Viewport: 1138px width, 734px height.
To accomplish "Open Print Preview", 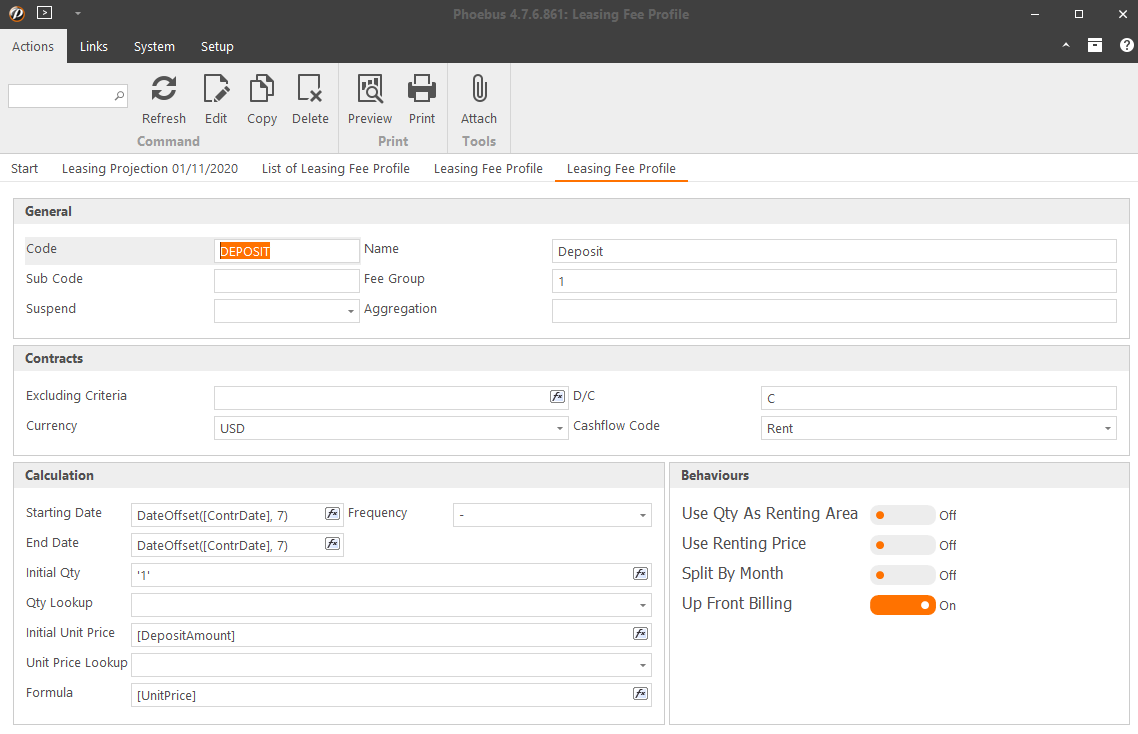I will click(x=370, y=91).
